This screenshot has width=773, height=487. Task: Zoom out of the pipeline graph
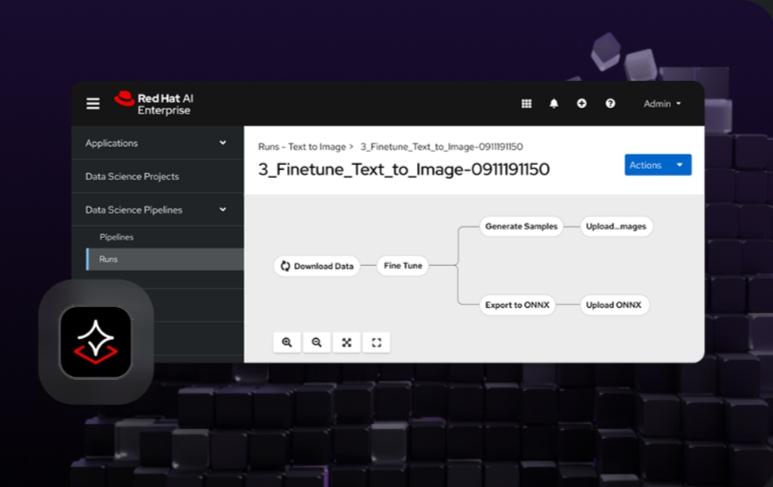click(x=317, y=342)
